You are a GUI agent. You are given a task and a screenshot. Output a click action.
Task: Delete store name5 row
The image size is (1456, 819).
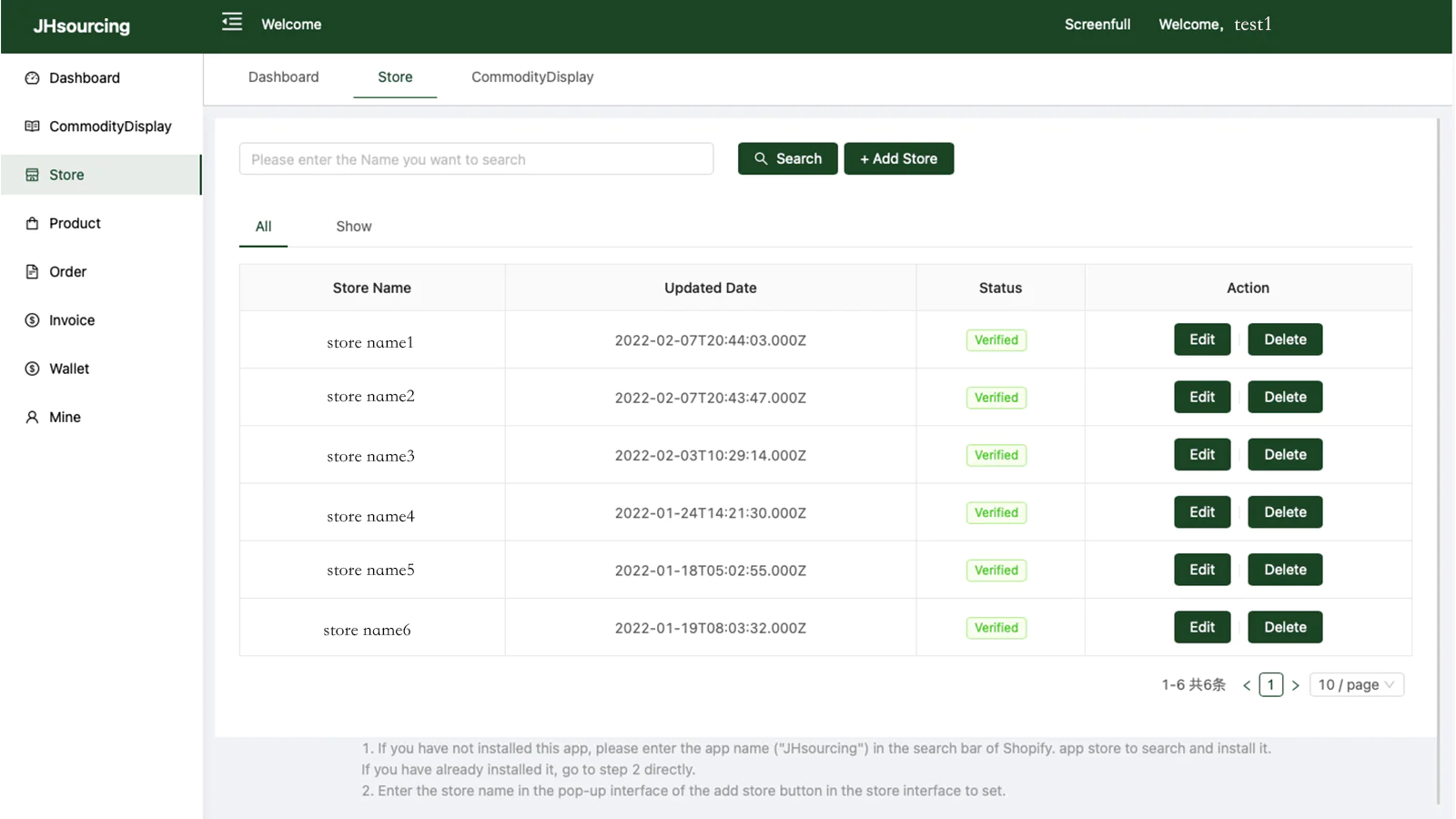click(x=1284, y=570)
